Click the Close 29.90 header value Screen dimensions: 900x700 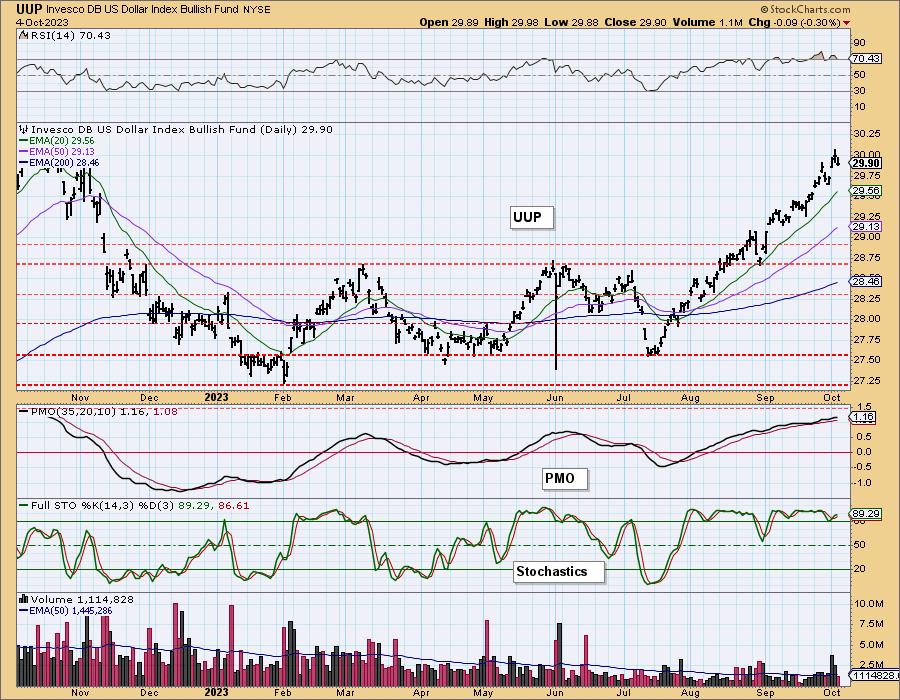635,22
